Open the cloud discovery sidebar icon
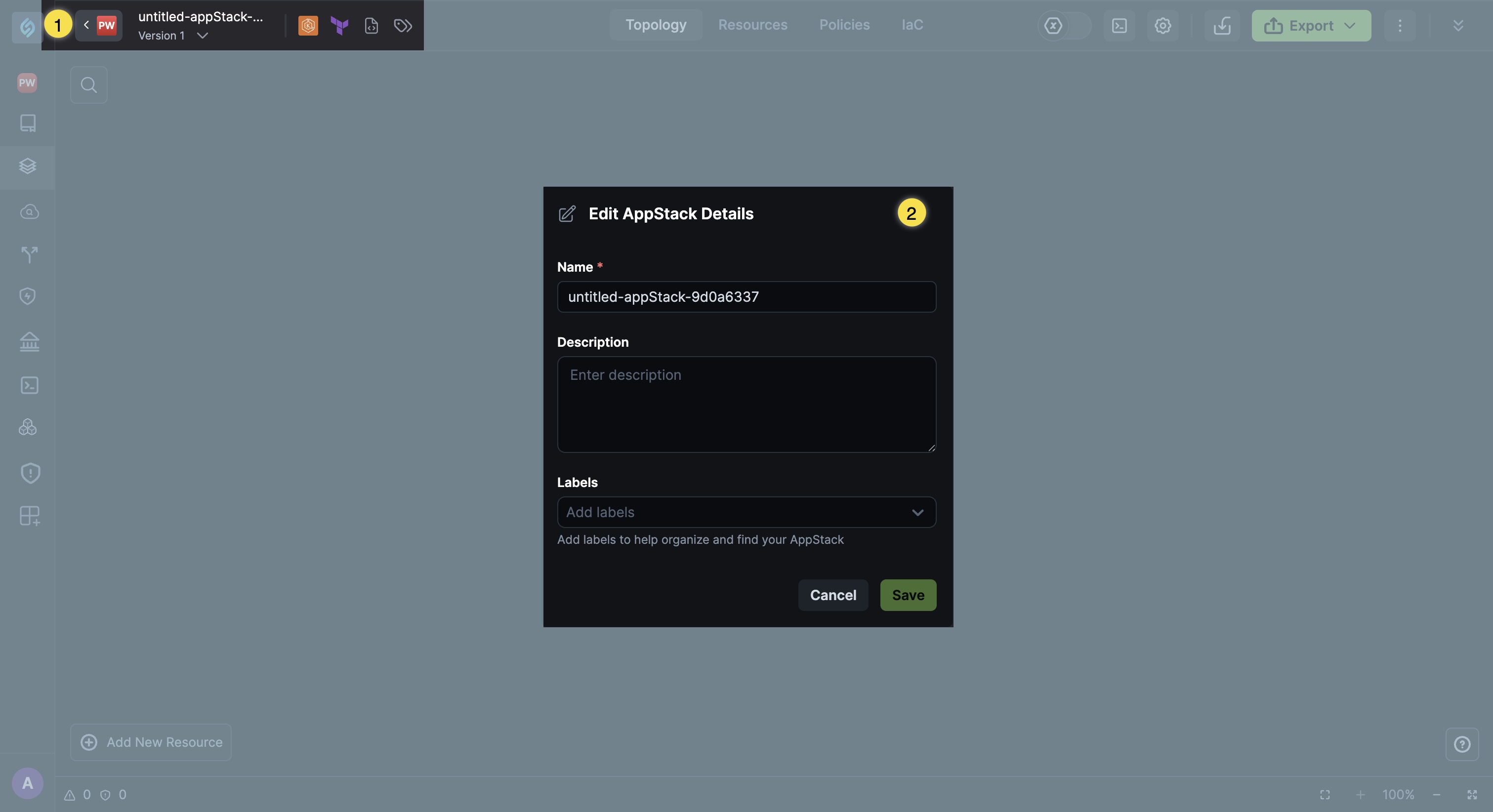The image size is (1493, 812). 29,211
